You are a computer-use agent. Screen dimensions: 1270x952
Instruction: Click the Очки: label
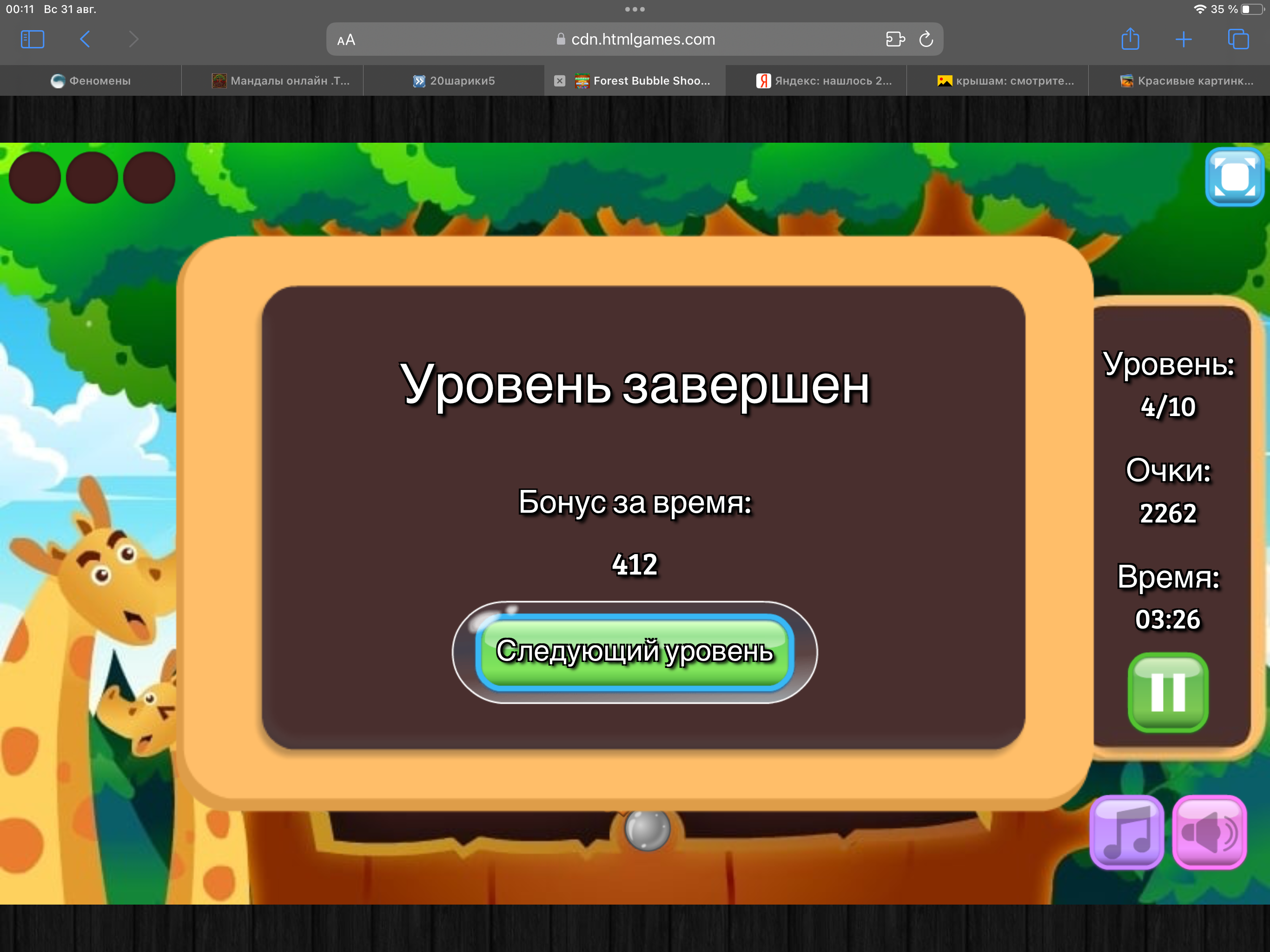click(1168, 471)
